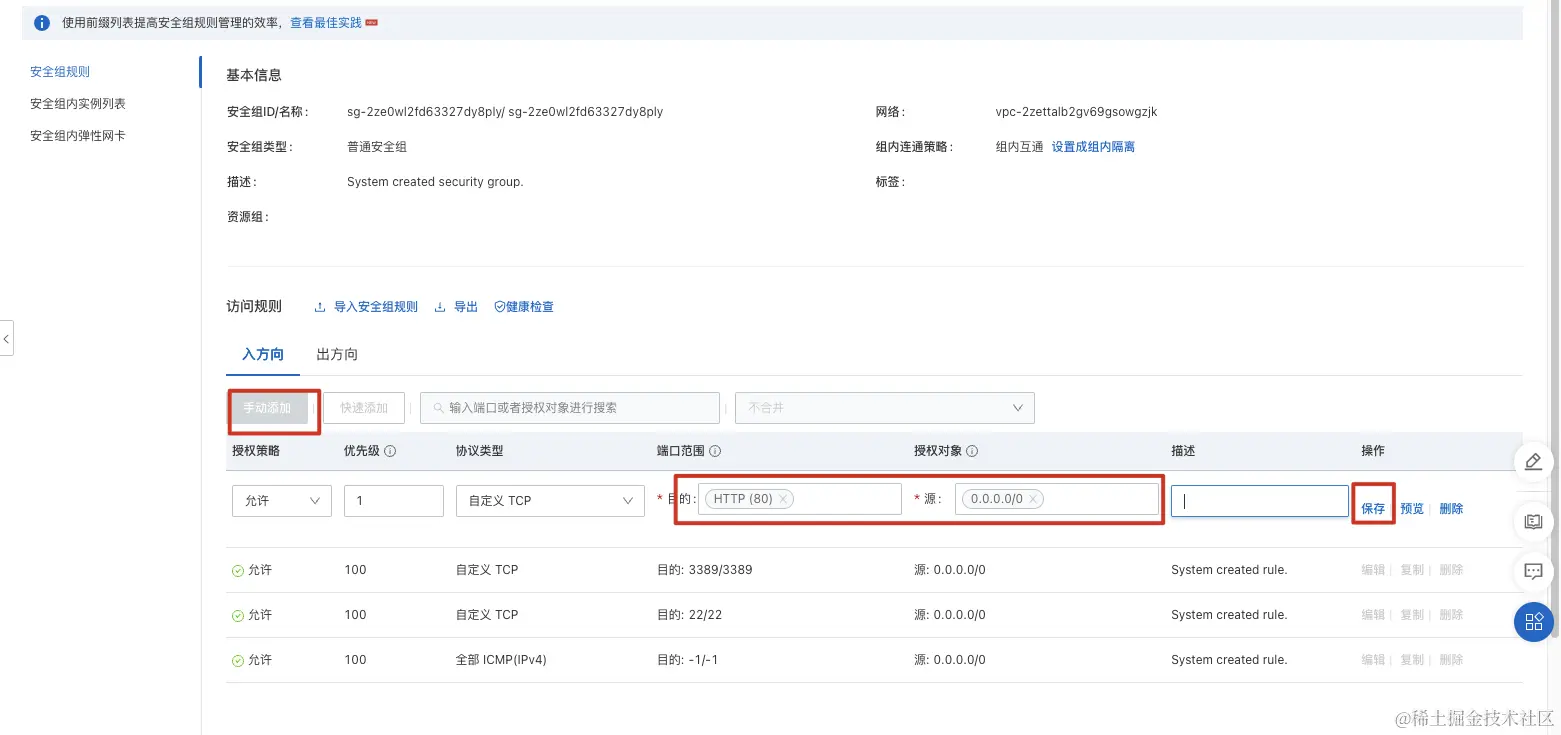This screenshot has width=1561, height=735.
Task: Click the empty 描述 description field
Action: (1260, 501)
